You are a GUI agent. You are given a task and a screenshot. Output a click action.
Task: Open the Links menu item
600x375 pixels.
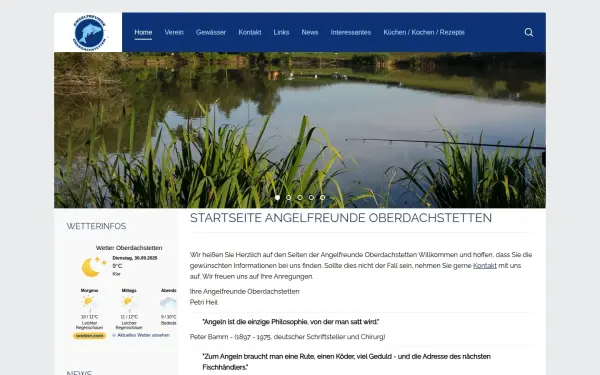[281, 33]
